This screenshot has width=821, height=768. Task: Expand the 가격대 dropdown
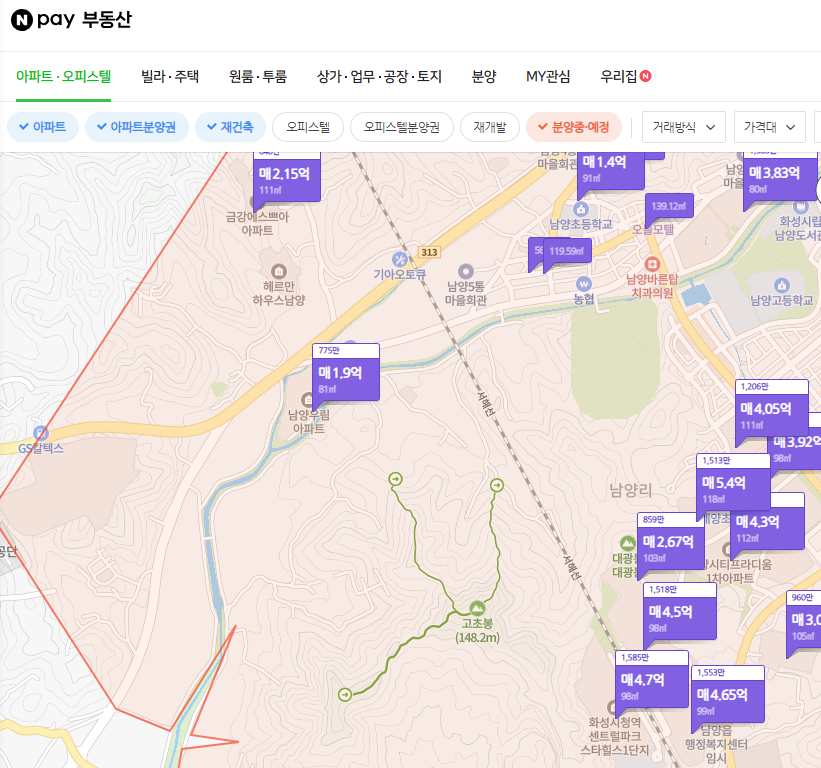click(769, 127)
